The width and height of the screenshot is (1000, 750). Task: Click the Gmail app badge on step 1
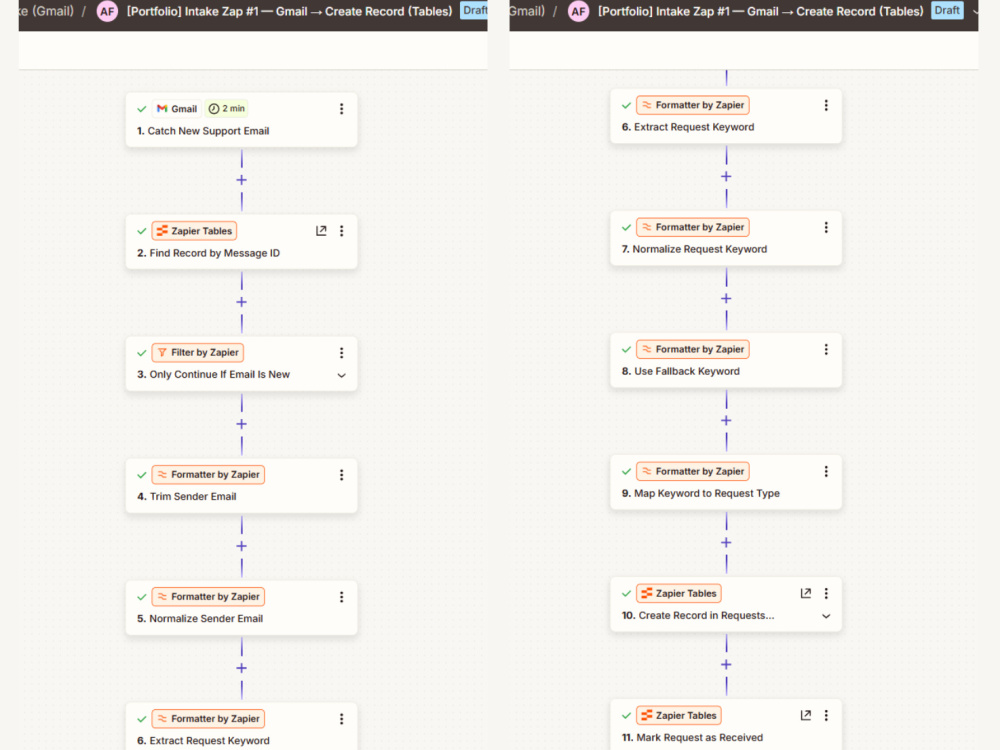coord(177,109)
